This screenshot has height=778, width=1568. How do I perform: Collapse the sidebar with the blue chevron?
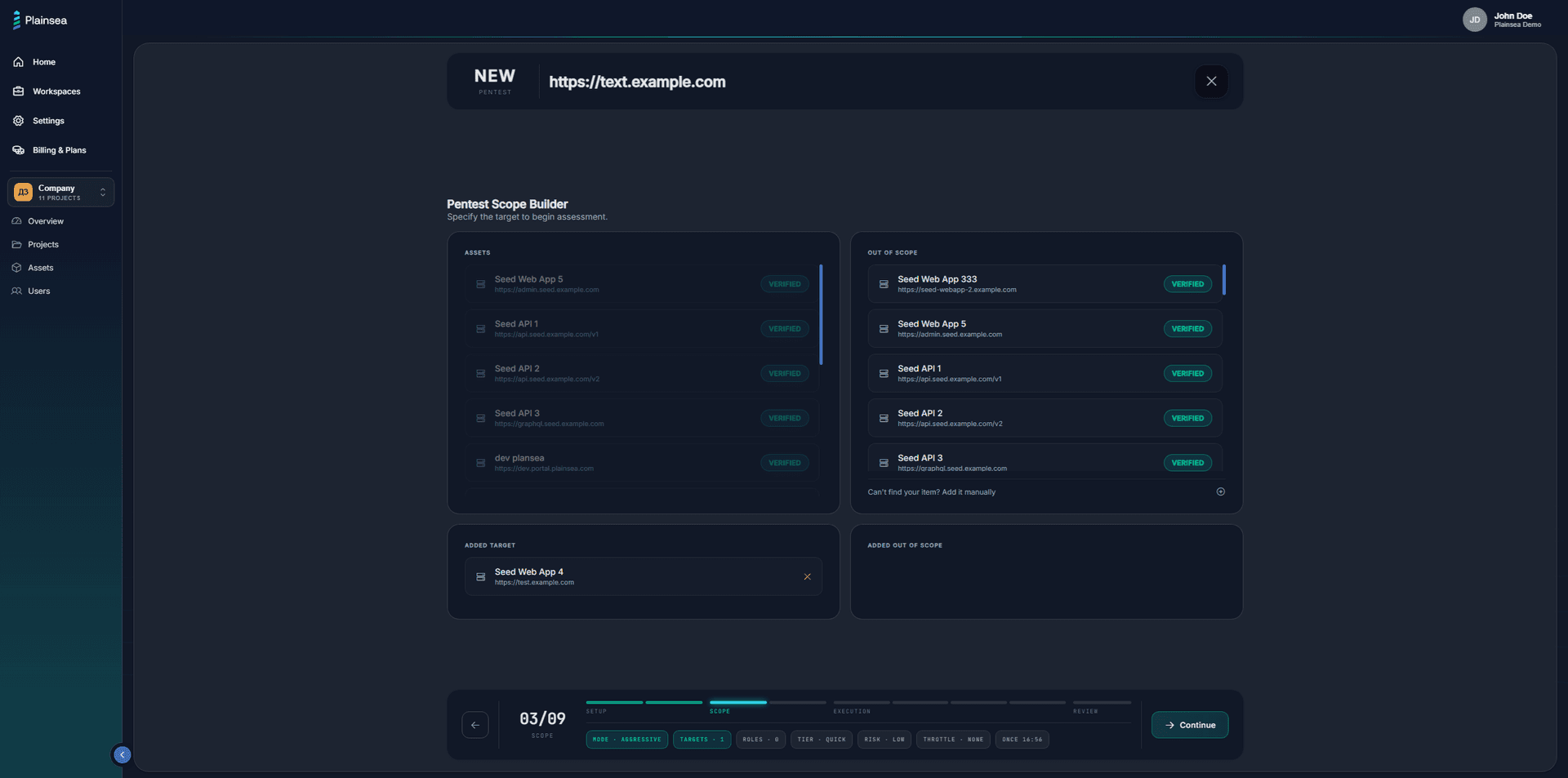tap(122, 755)
